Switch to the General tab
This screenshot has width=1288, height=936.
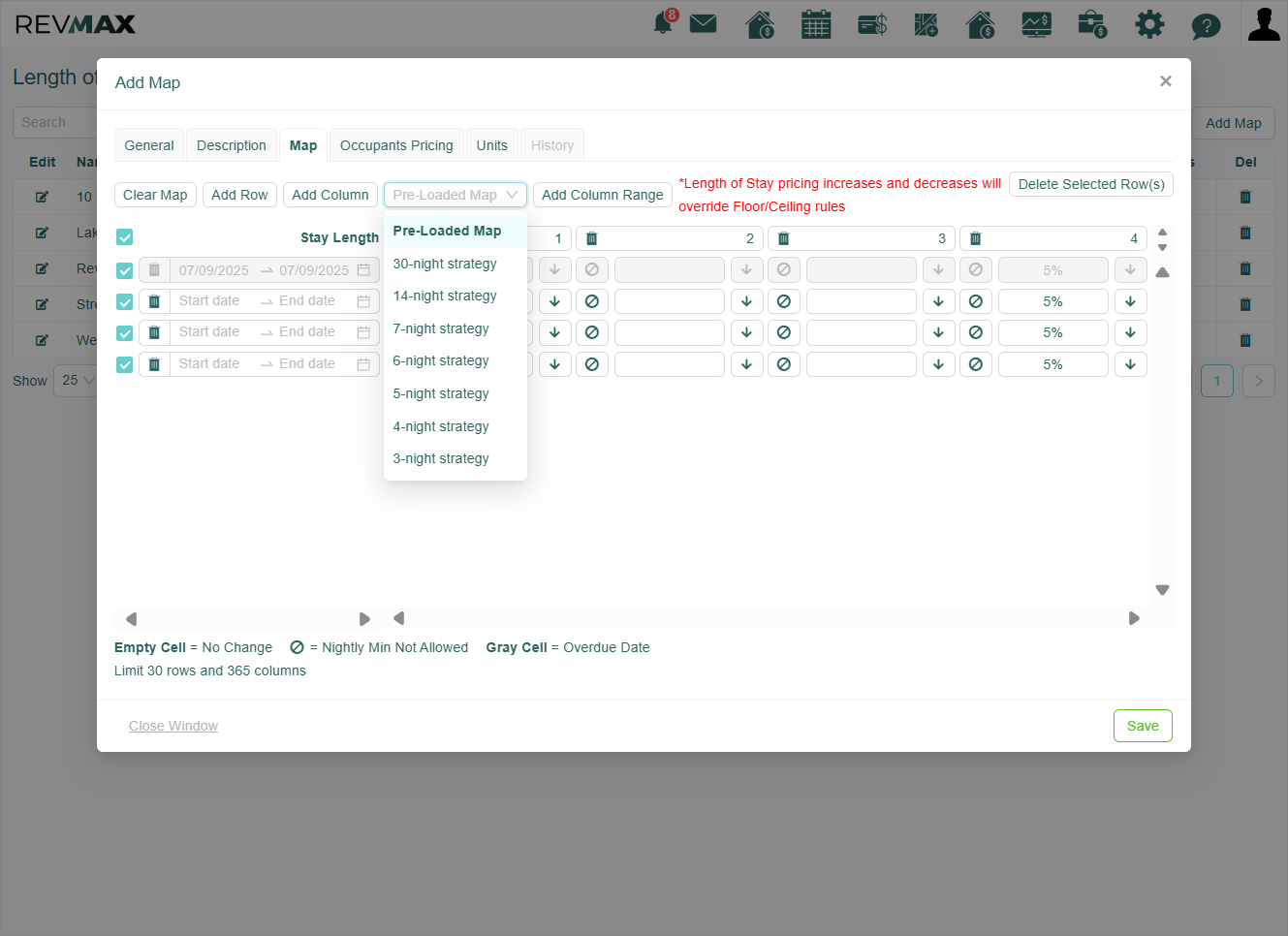pyautogui.click(x=149, y=145)
